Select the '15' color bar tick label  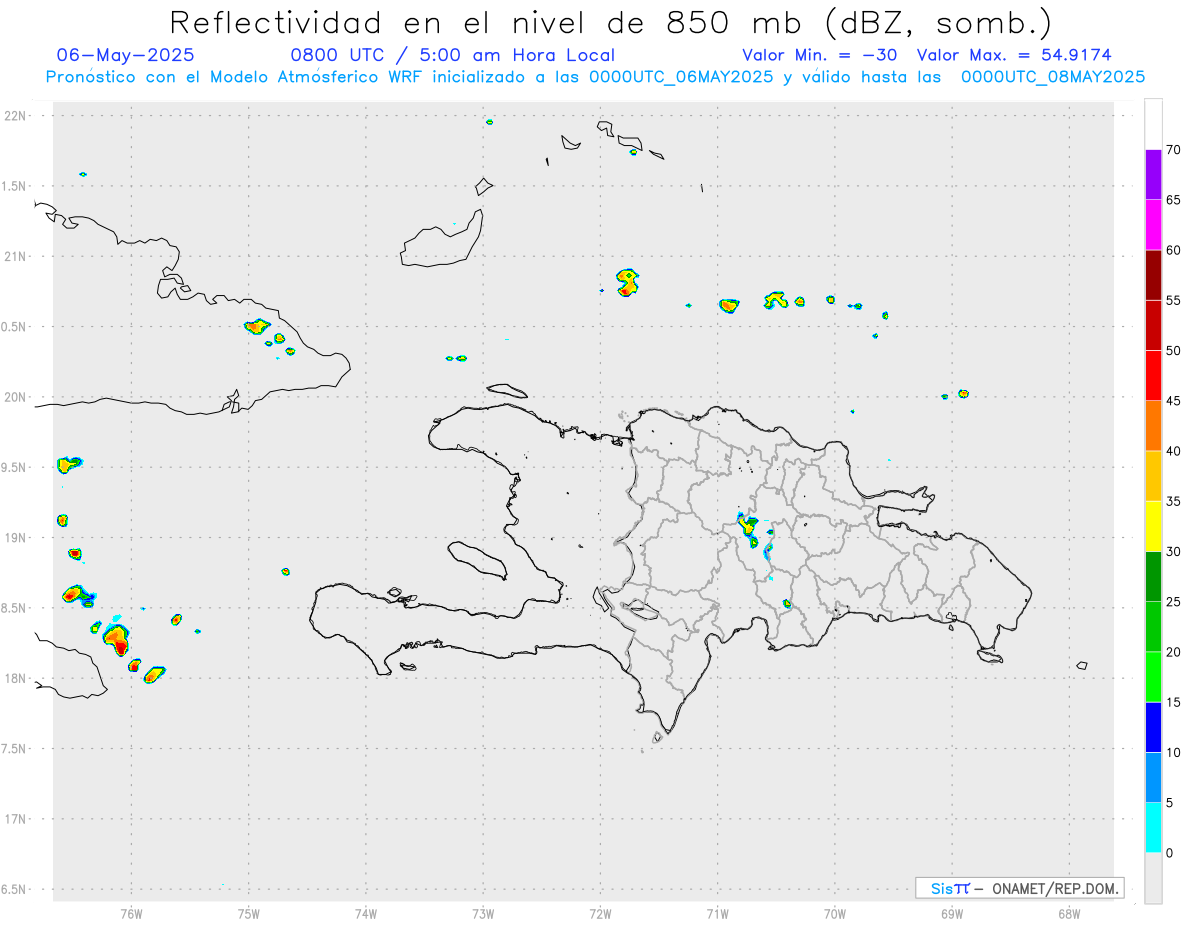click(x=1173, y=702)
